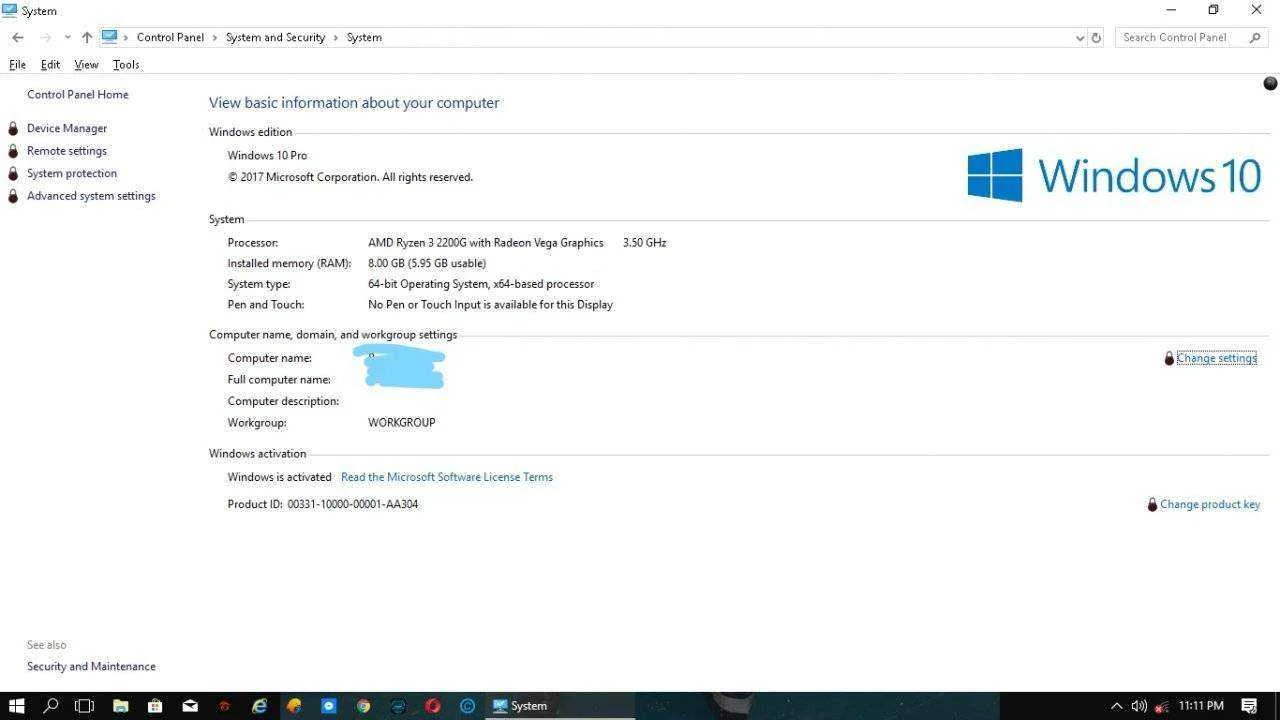Screen dimensions: 1280x720
Task: Open Task View on the taskbar
Action: click(x=85, y=705)
